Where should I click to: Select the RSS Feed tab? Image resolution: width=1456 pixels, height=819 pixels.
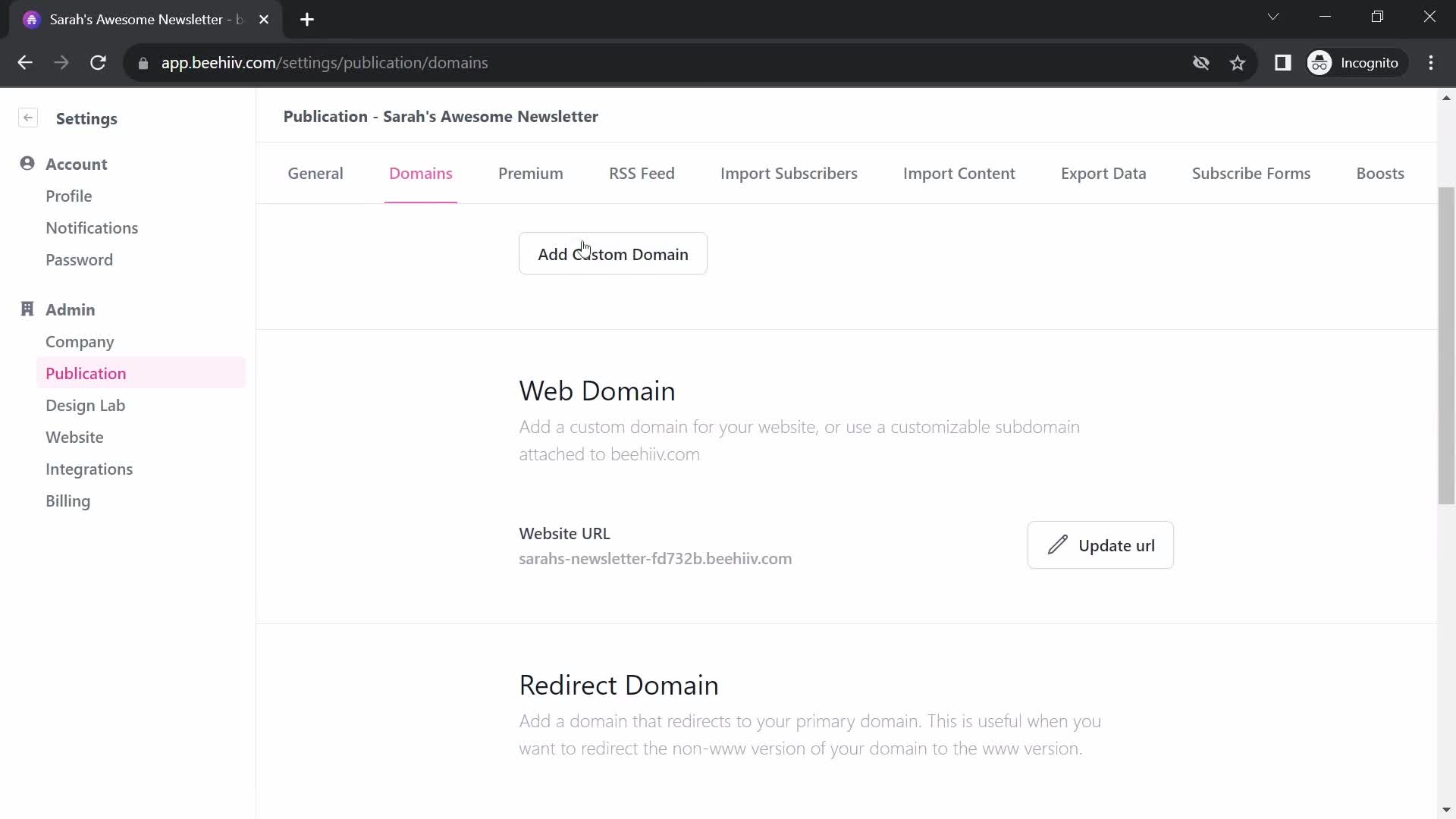coord(642,173)
